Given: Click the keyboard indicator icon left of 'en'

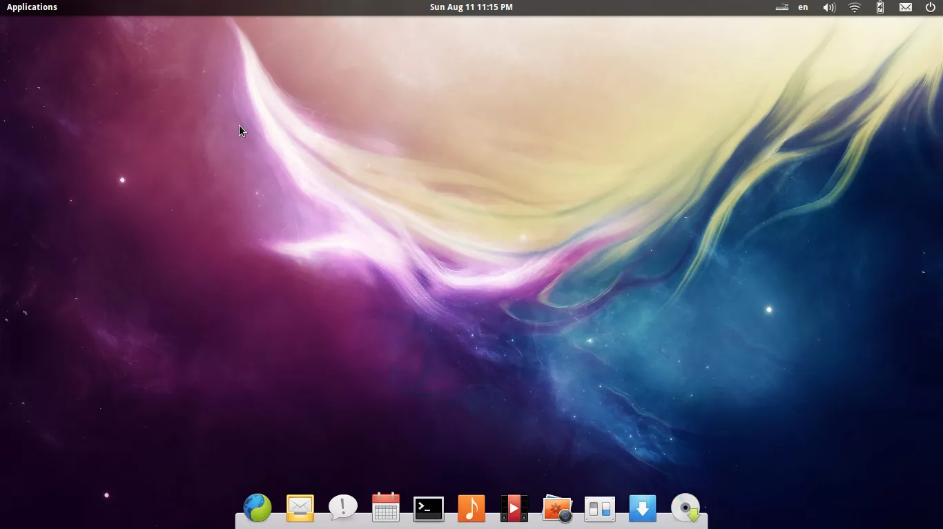Looking at the screenshot, I should pyautogui.click(x=782, y=7).
